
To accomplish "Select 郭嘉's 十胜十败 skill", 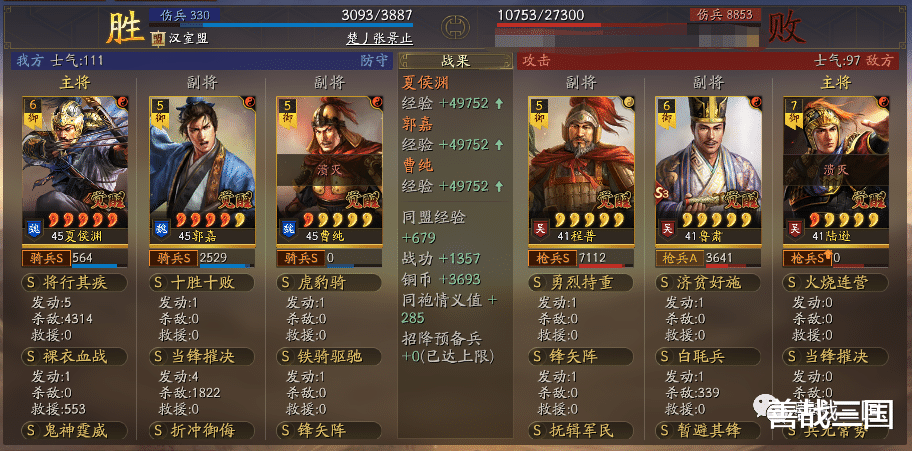I will [202, 283].
